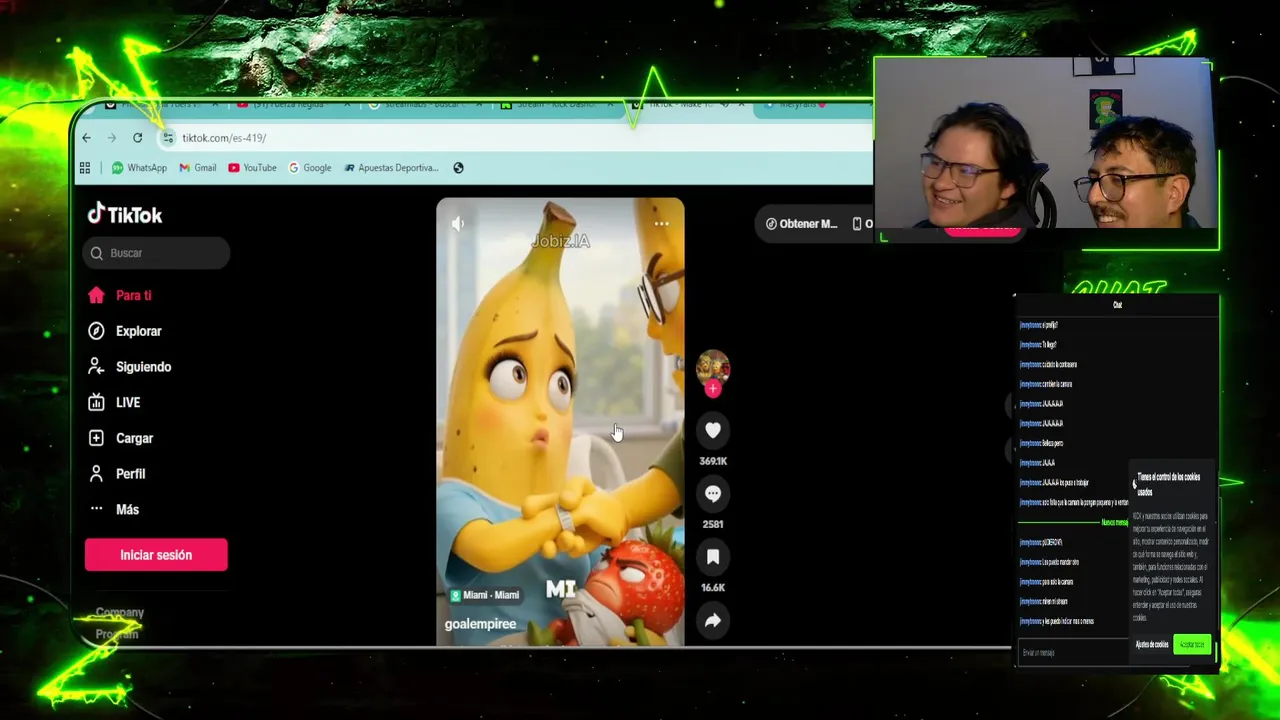
Task: Click the 369.1K likes count
Action: pyautogui.click(x=713, y=461)
